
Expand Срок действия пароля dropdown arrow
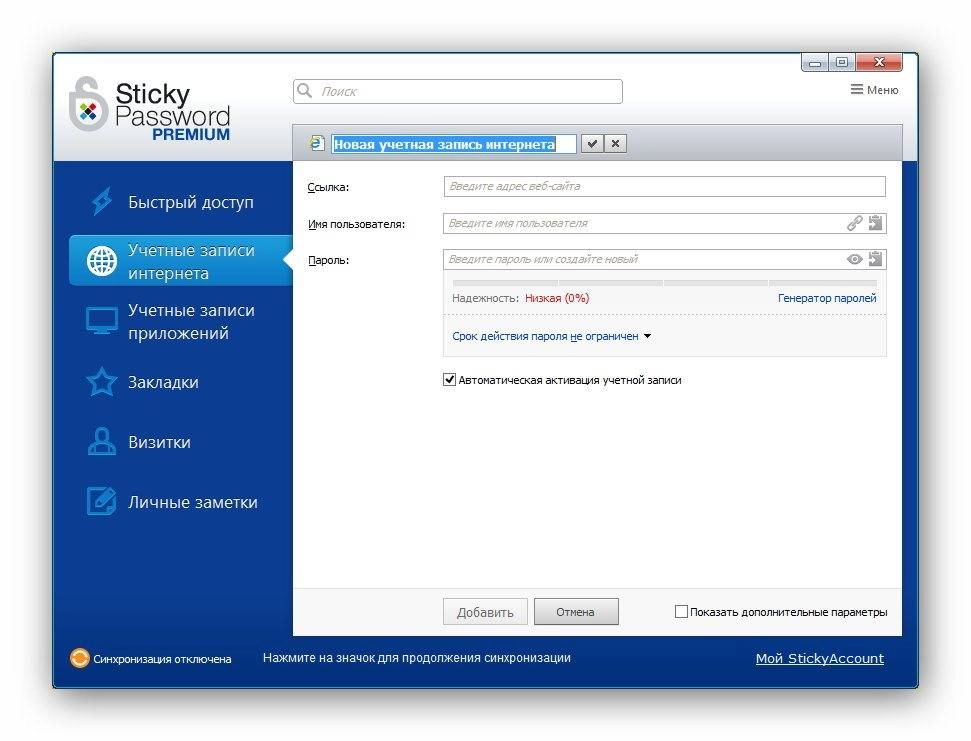pyautogui.click(x=647, y=336)
